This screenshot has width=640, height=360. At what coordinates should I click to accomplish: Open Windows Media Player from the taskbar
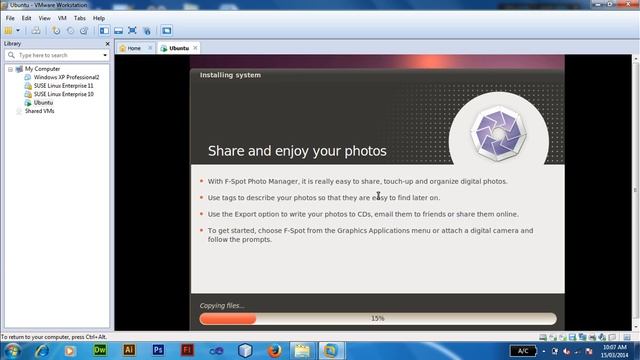point(70,351)
